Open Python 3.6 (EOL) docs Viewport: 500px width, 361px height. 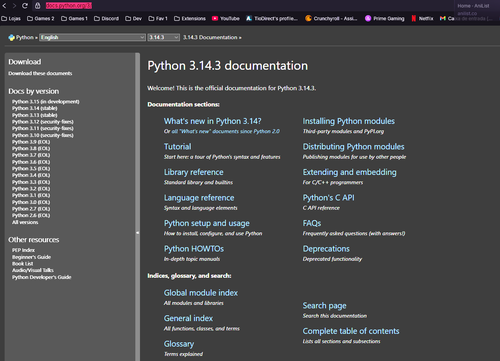pos(31,162)
